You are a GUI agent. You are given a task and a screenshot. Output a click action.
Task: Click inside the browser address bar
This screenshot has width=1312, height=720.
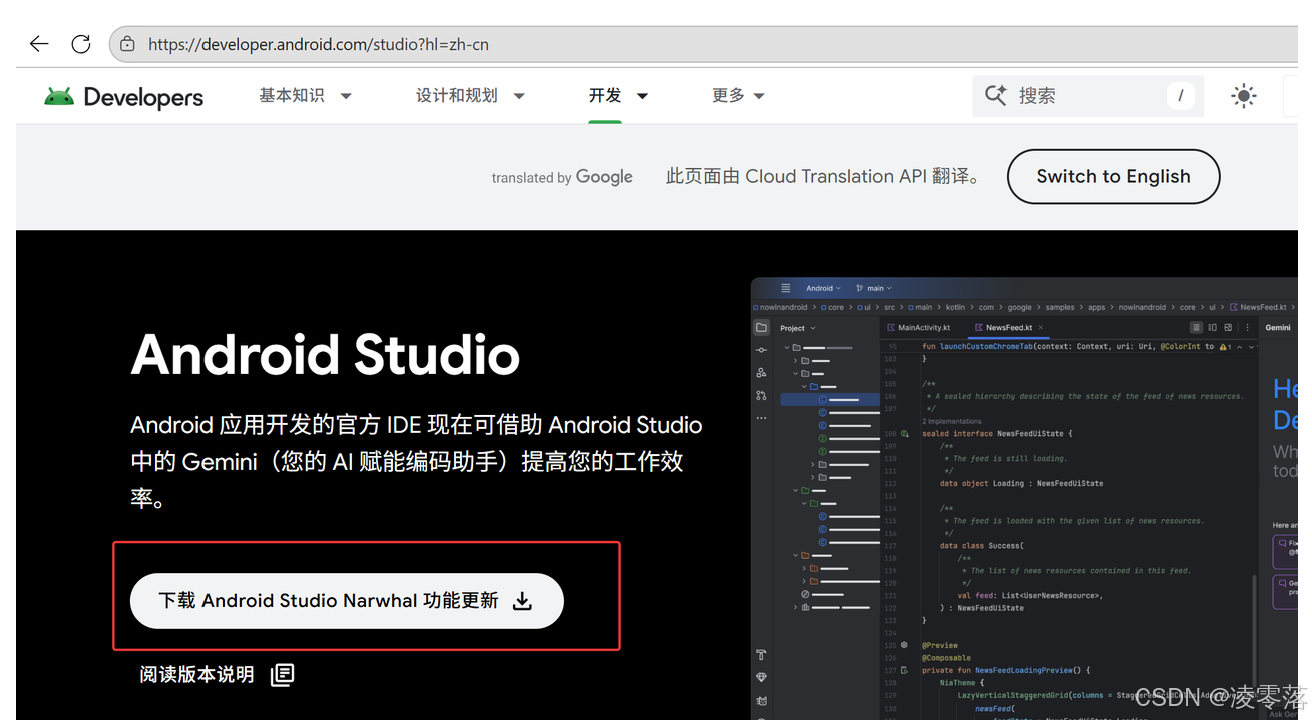click(x=400, y=43)
